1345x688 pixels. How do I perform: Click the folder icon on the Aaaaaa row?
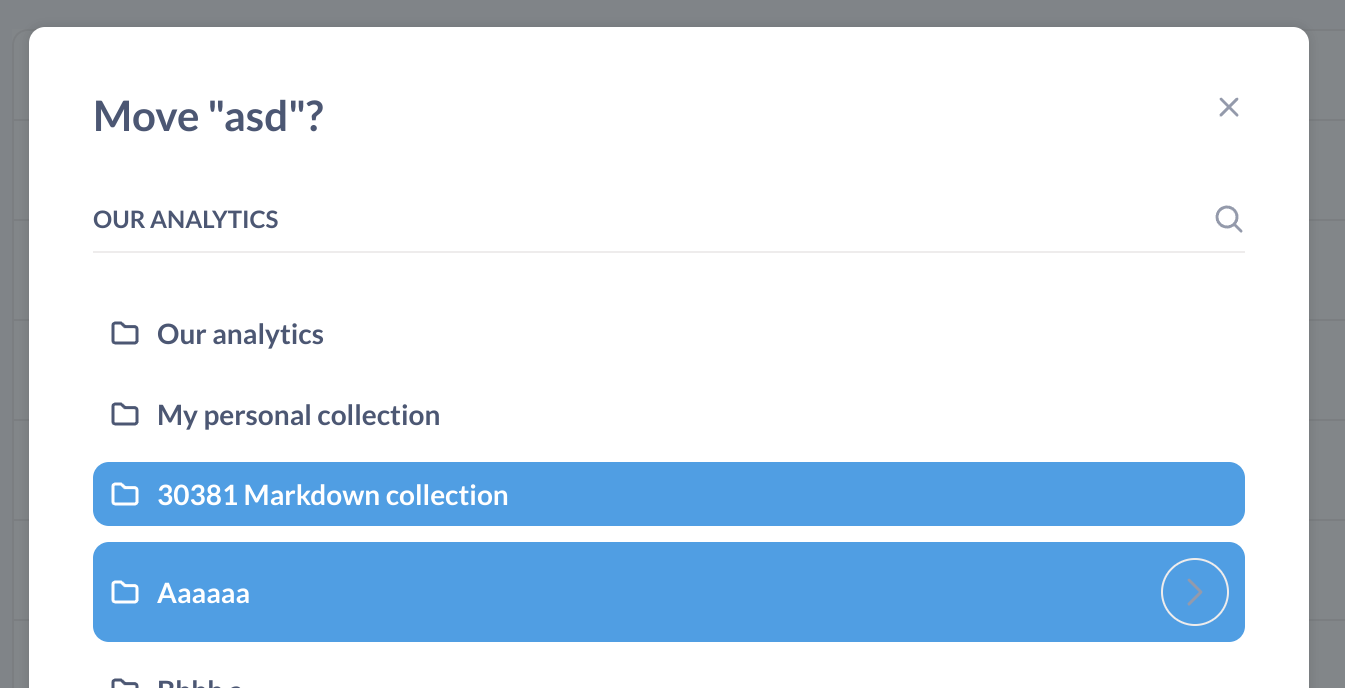[124, 592]
